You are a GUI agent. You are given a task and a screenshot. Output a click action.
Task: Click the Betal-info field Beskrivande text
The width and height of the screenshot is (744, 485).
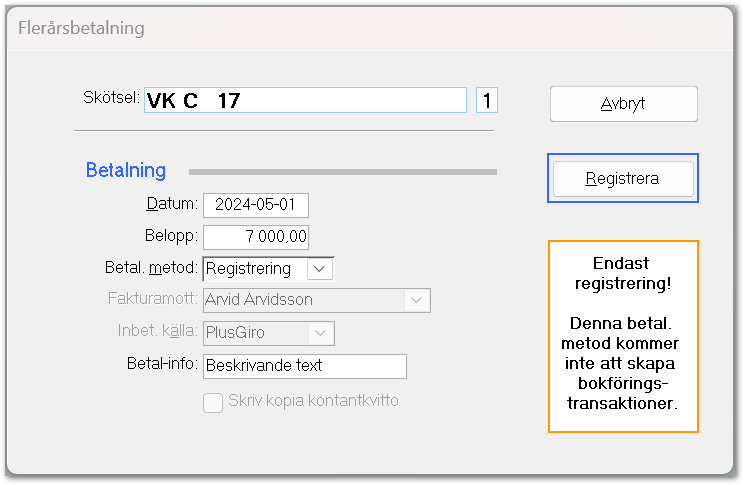(305, 366)
